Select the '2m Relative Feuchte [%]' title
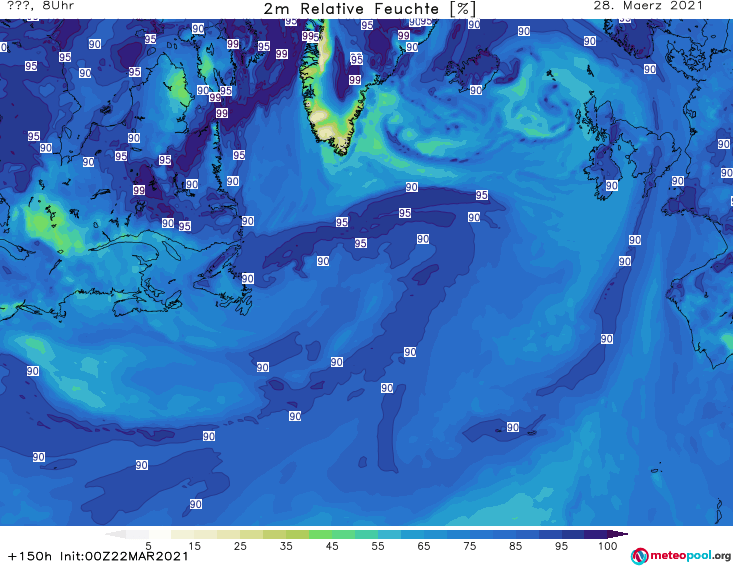Viewport: 733px width, 566px height. (x=370, y=8)
